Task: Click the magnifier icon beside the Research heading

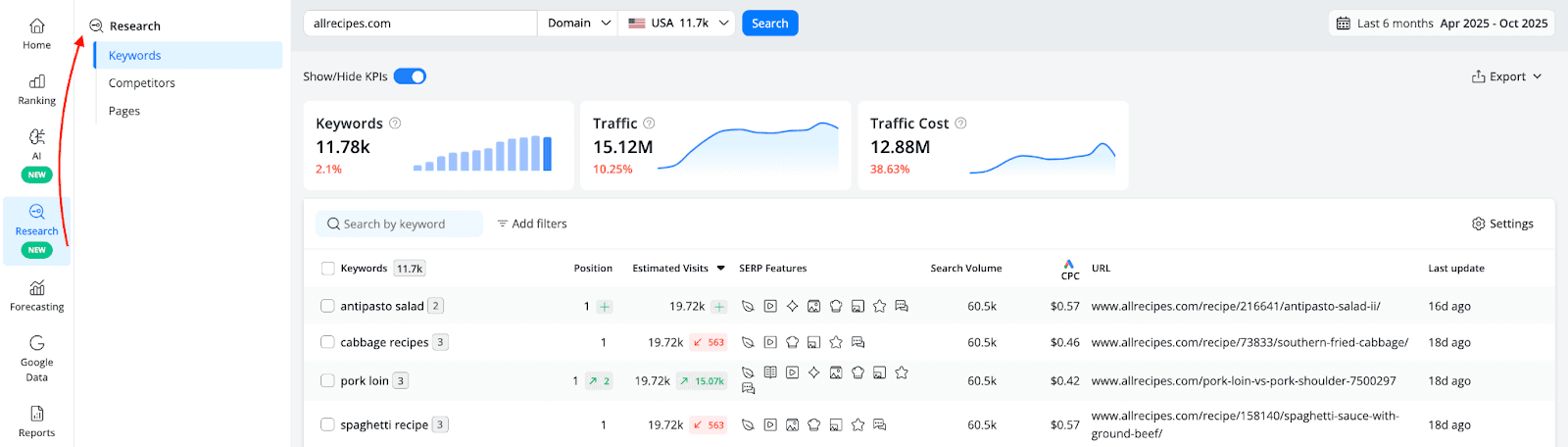Action: (96, 25)
